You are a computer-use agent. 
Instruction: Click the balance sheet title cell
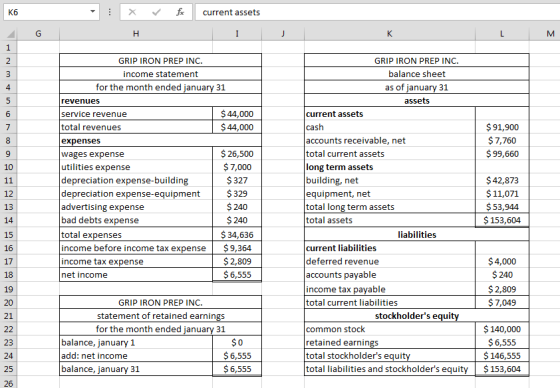[x=417, y=74]
